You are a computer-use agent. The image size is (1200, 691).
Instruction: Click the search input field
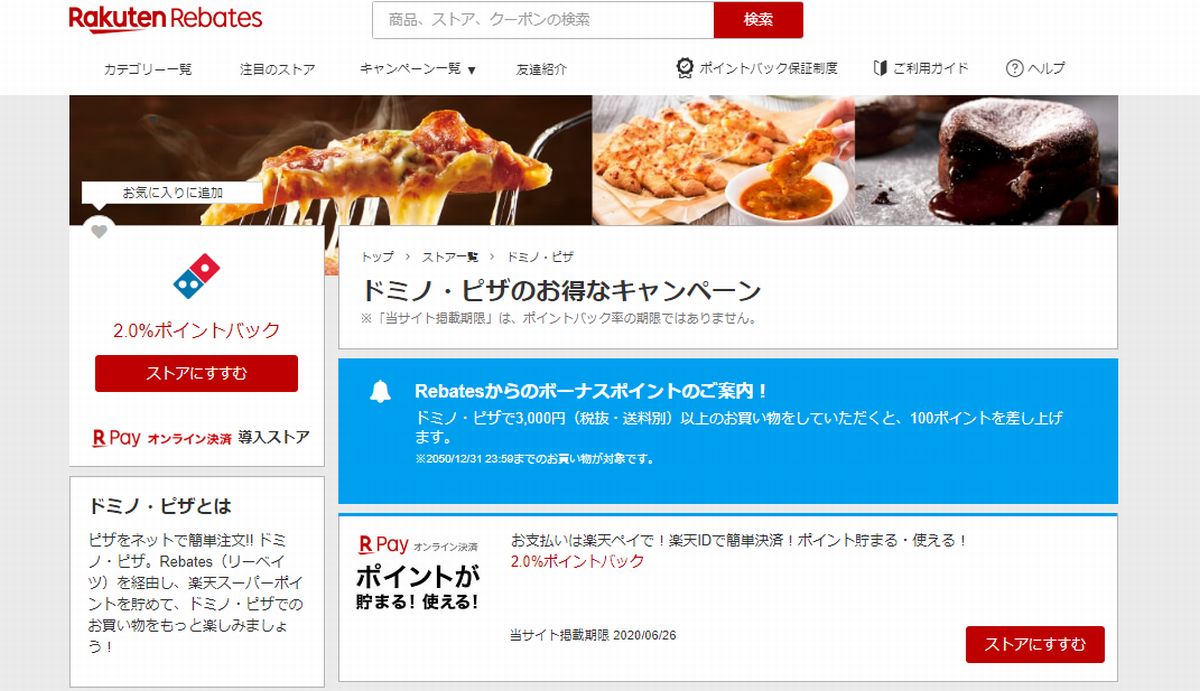pos(543,20)
